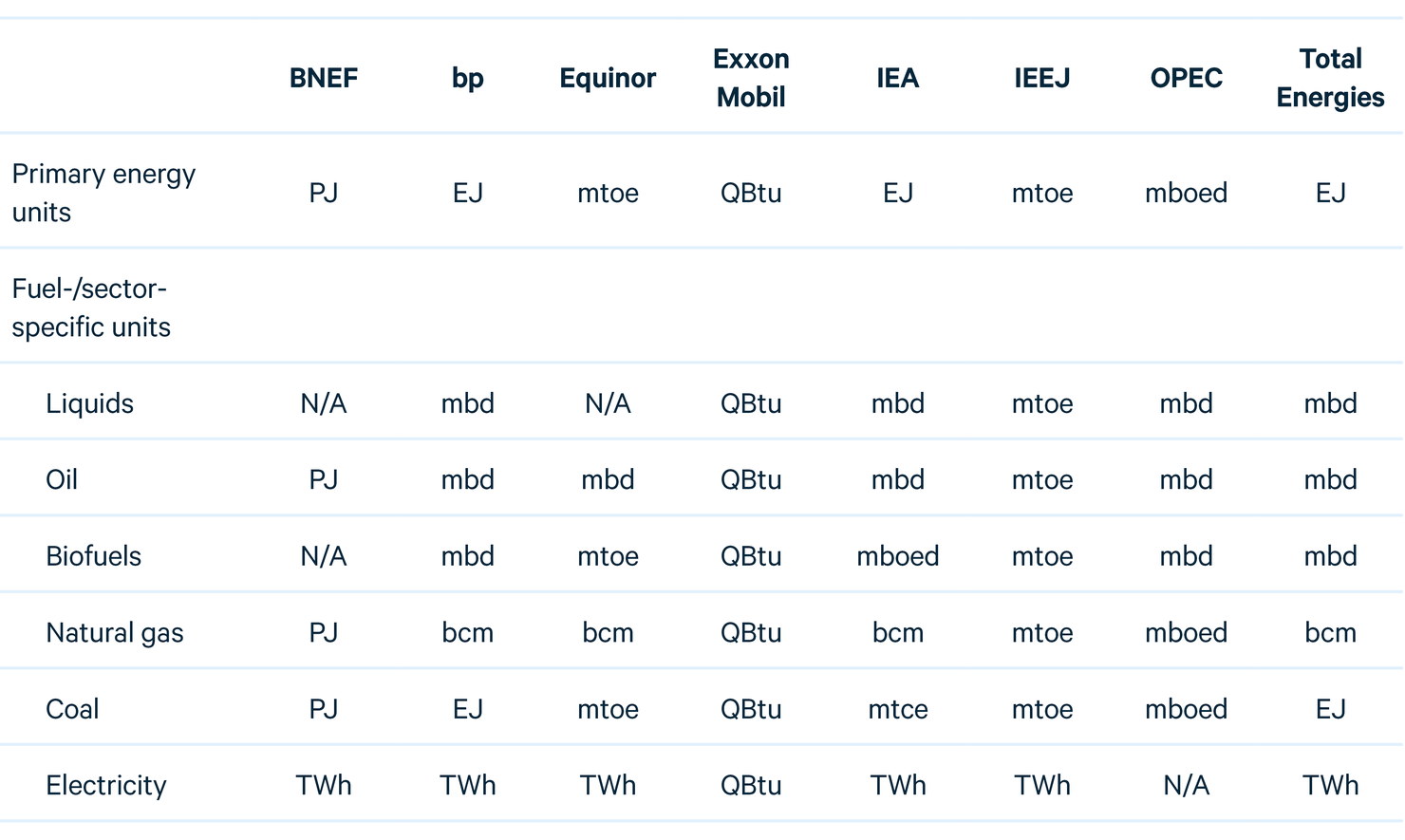Click the Primary energy units row label
This screenshot has width=1405, height=840.
pos(103,193)
